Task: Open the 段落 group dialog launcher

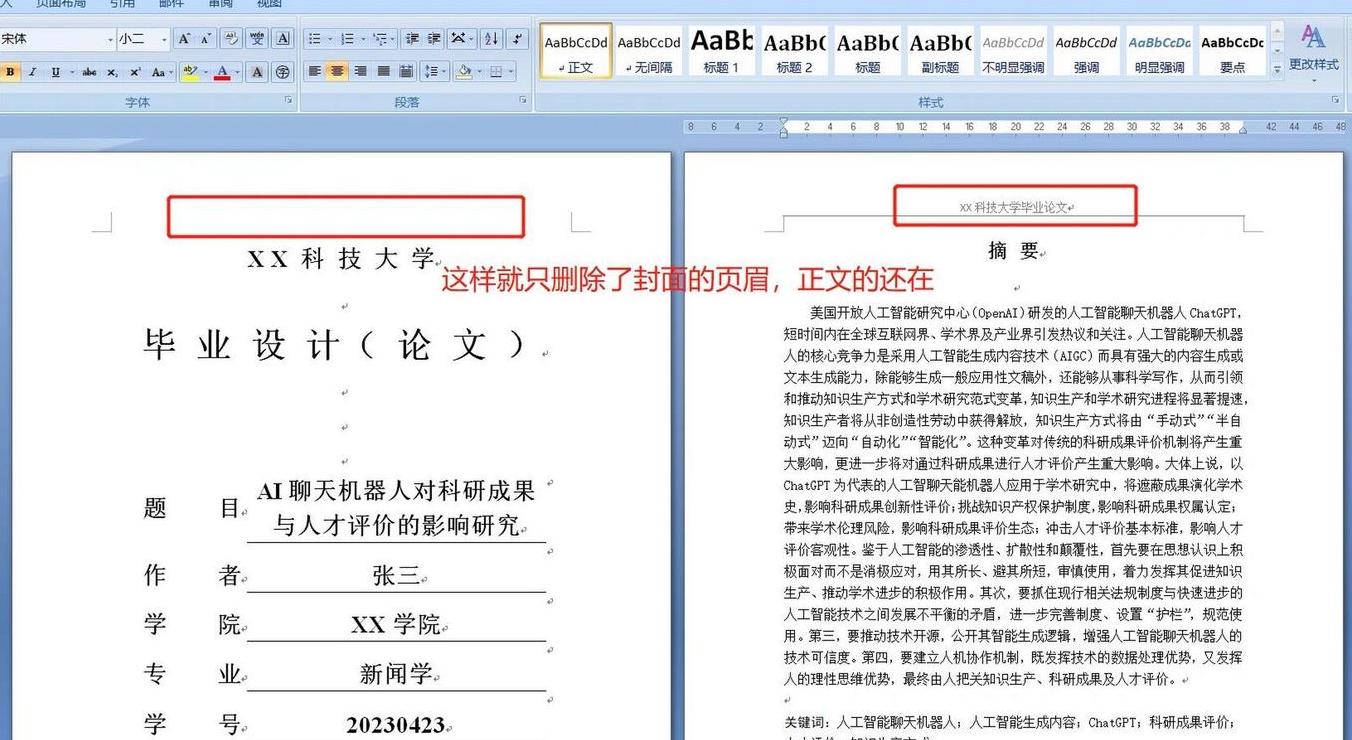Action: pos(522,100)
